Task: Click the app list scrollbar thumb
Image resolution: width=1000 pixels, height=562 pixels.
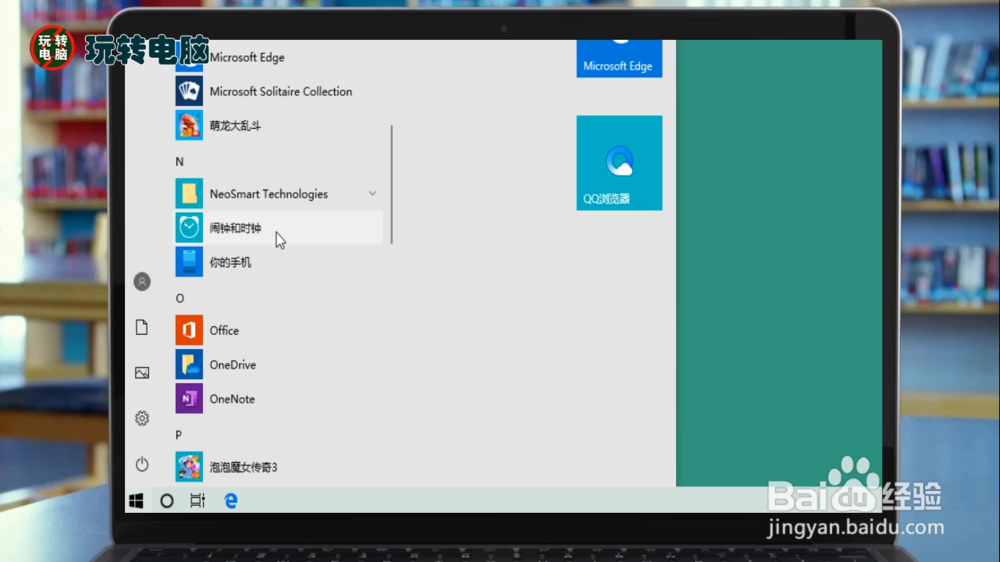Action: coord(392,184)
